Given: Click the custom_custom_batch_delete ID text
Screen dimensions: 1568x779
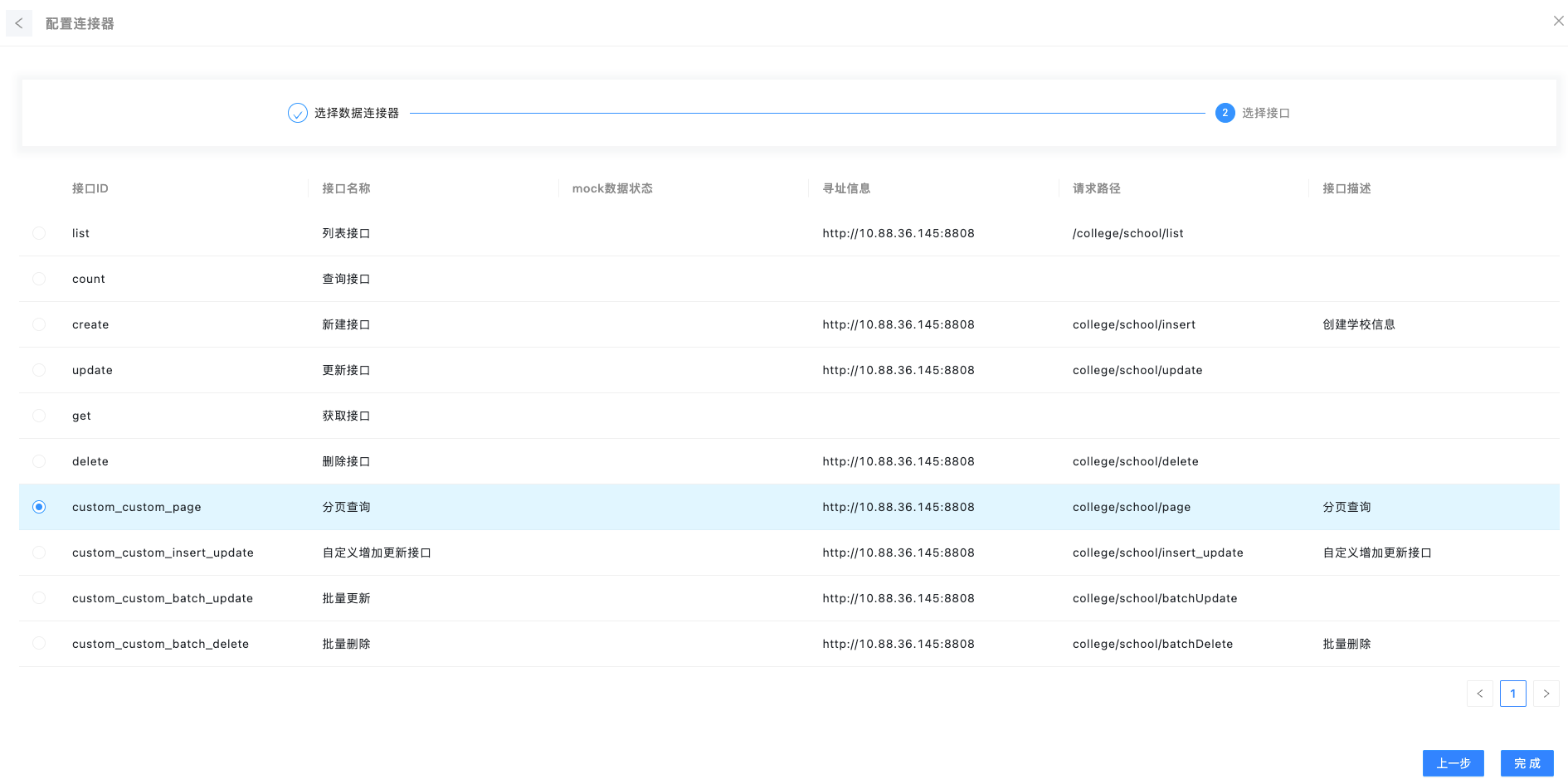Looking at the screenshot, I should pyautogui.click(x=160, y=644).
